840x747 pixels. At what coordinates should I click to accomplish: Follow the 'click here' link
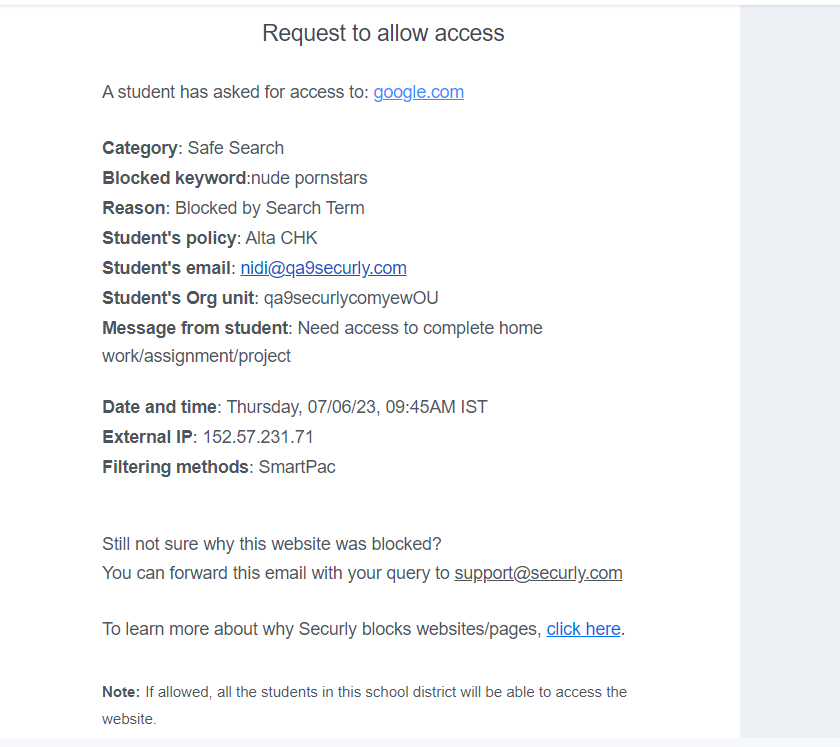[x=583, y=629]
